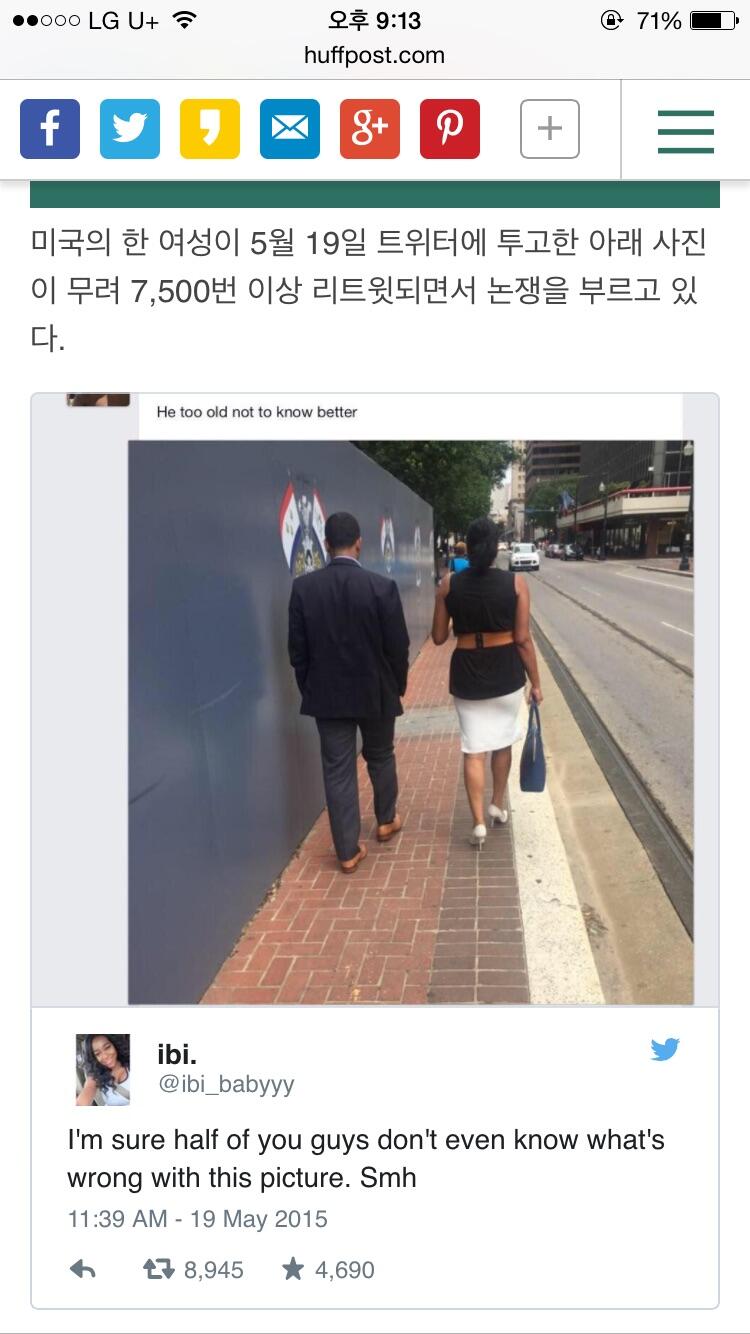The image size is (750, 1334).
Task: Tap the battery indicator in status bar
Action: pos(714,20)
